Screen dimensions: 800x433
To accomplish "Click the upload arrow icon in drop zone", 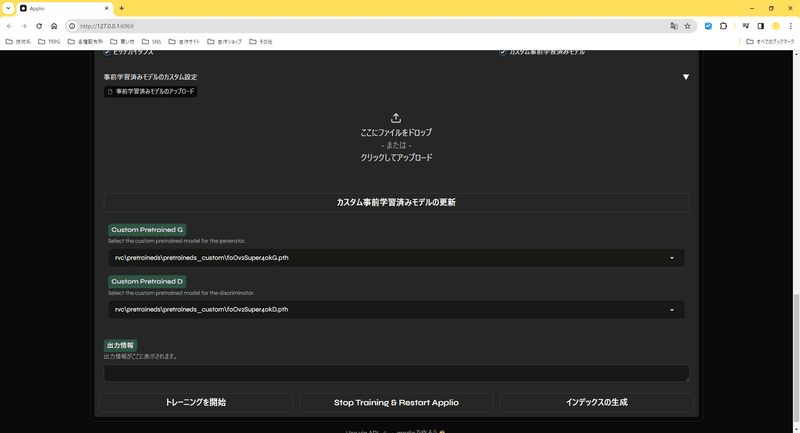I will pos(396,118).
